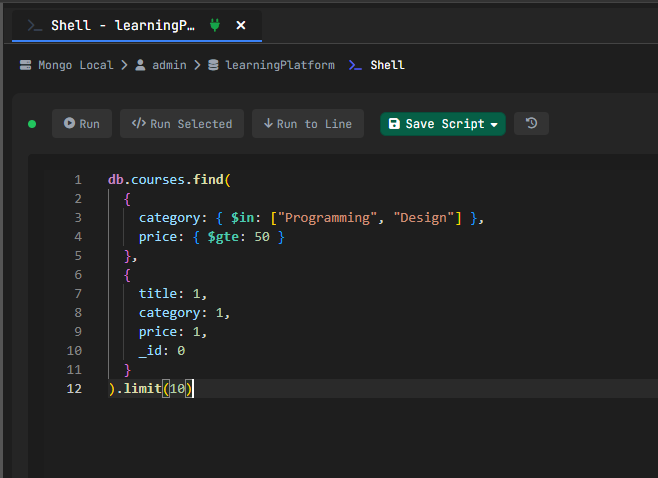Open the Save Script dropdown caret
The height and width of the screenshot is (478, 658).
494,125
